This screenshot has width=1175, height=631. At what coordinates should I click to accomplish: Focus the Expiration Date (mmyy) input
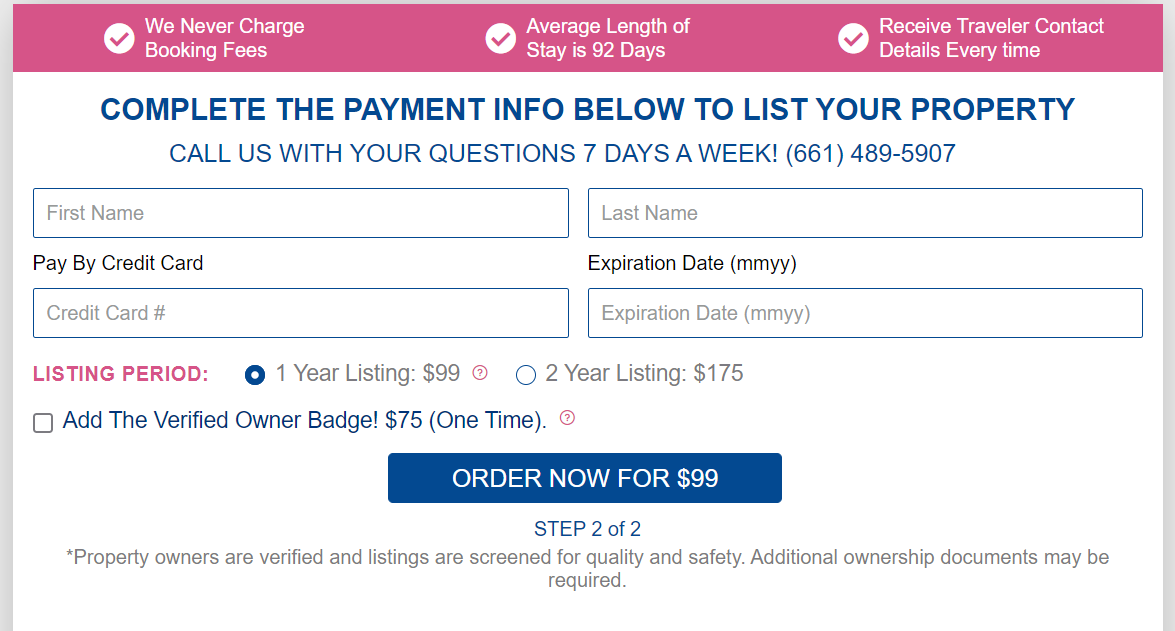[864, 313]
